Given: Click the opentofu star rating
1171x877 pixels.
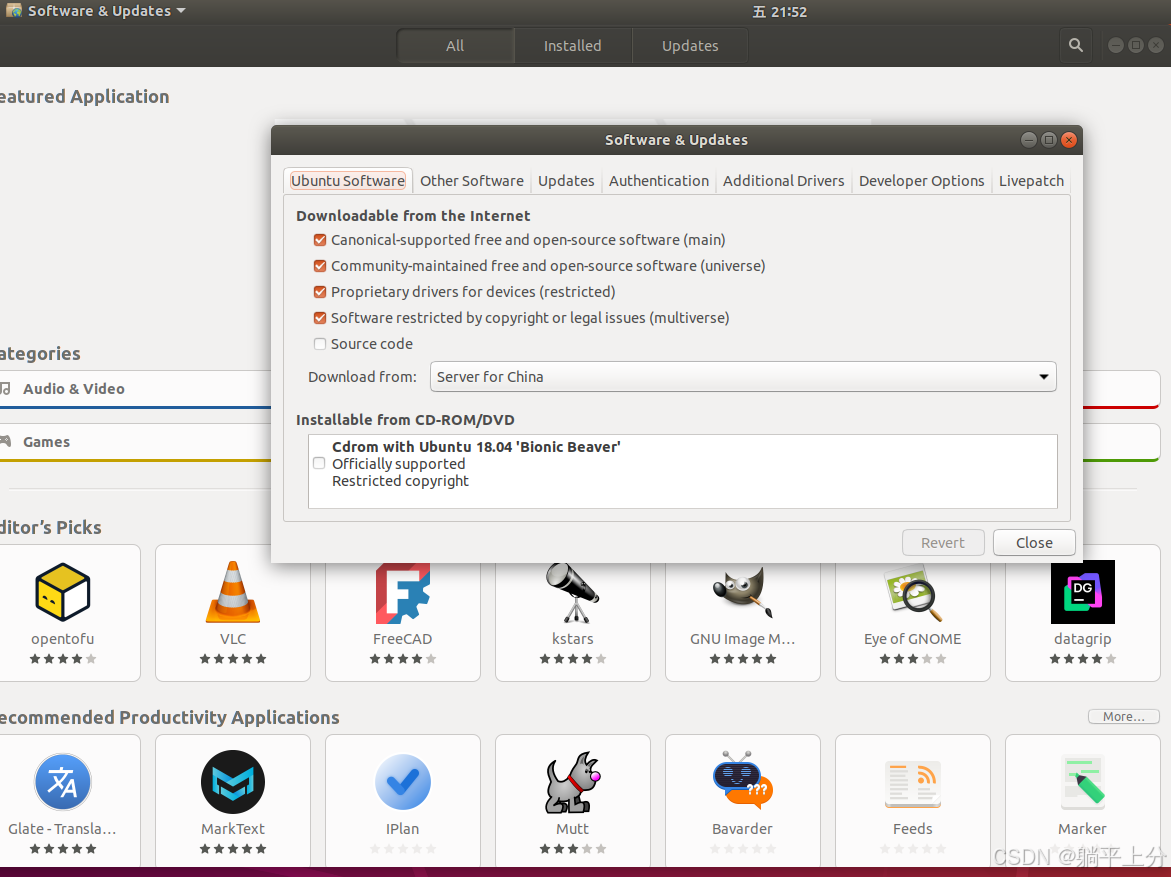Looking at the screenshot, I should point(63,659).
